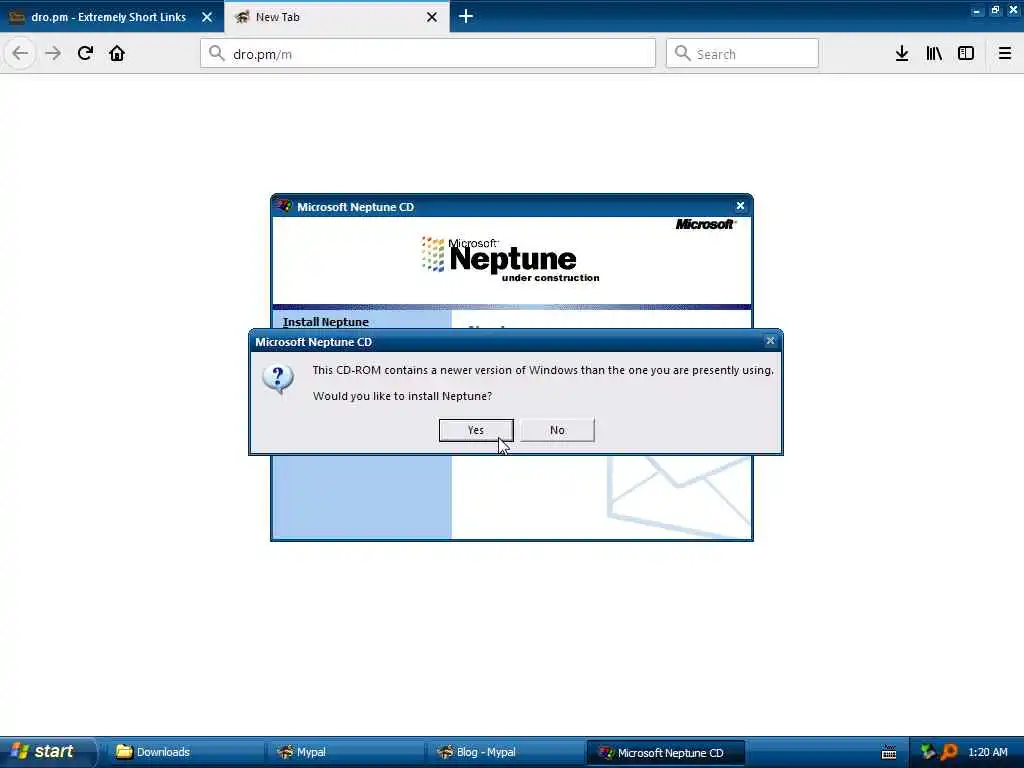Open the hamburger application menu
This screenshot has height=768, width=1024.
(x=1005, y=54)
